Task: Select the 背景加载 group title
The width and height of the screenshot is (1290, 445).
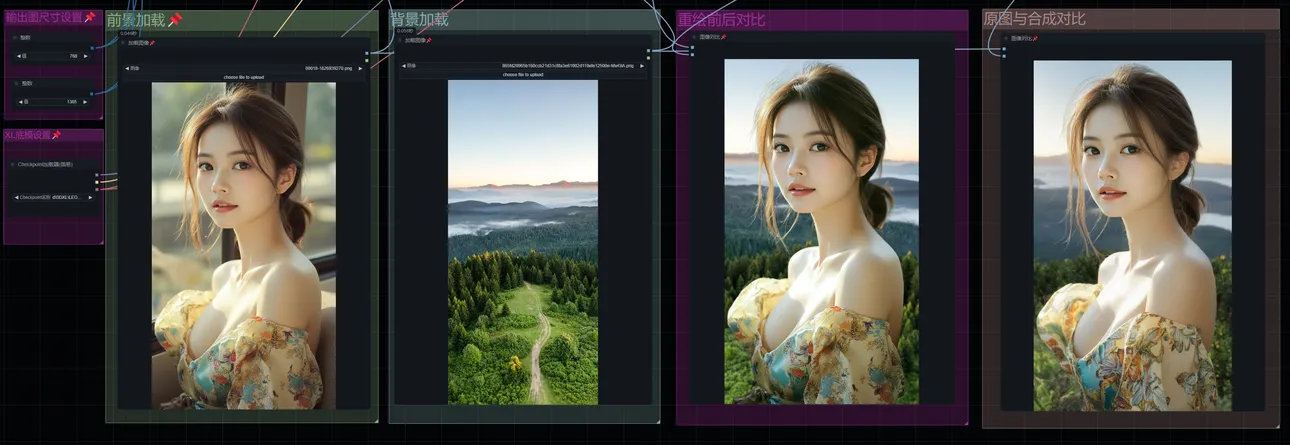Action: [419, 19]
